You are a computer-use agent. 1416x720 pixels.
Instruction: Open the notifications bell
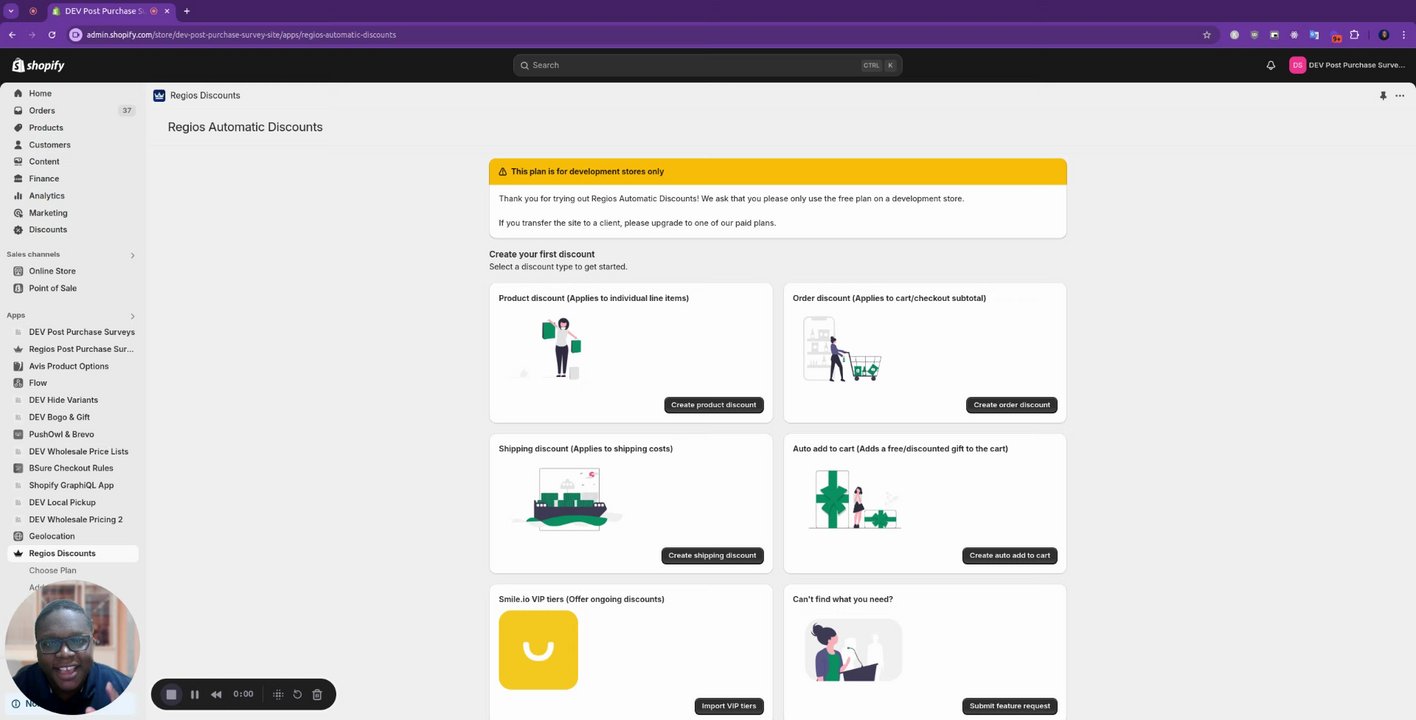[x=1271, y=65]
